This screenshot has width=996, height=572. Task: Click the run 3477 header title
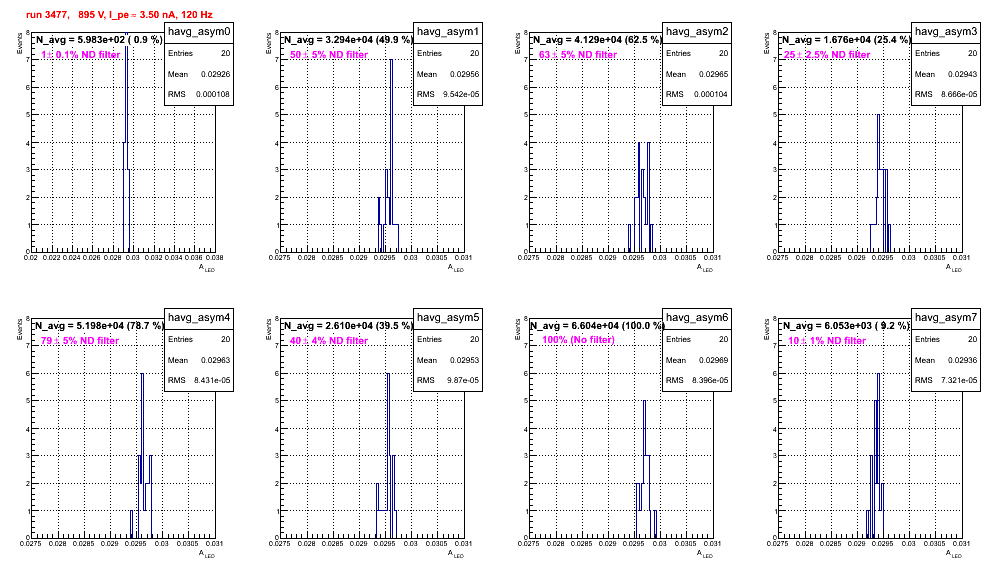[x=119, y=15]
